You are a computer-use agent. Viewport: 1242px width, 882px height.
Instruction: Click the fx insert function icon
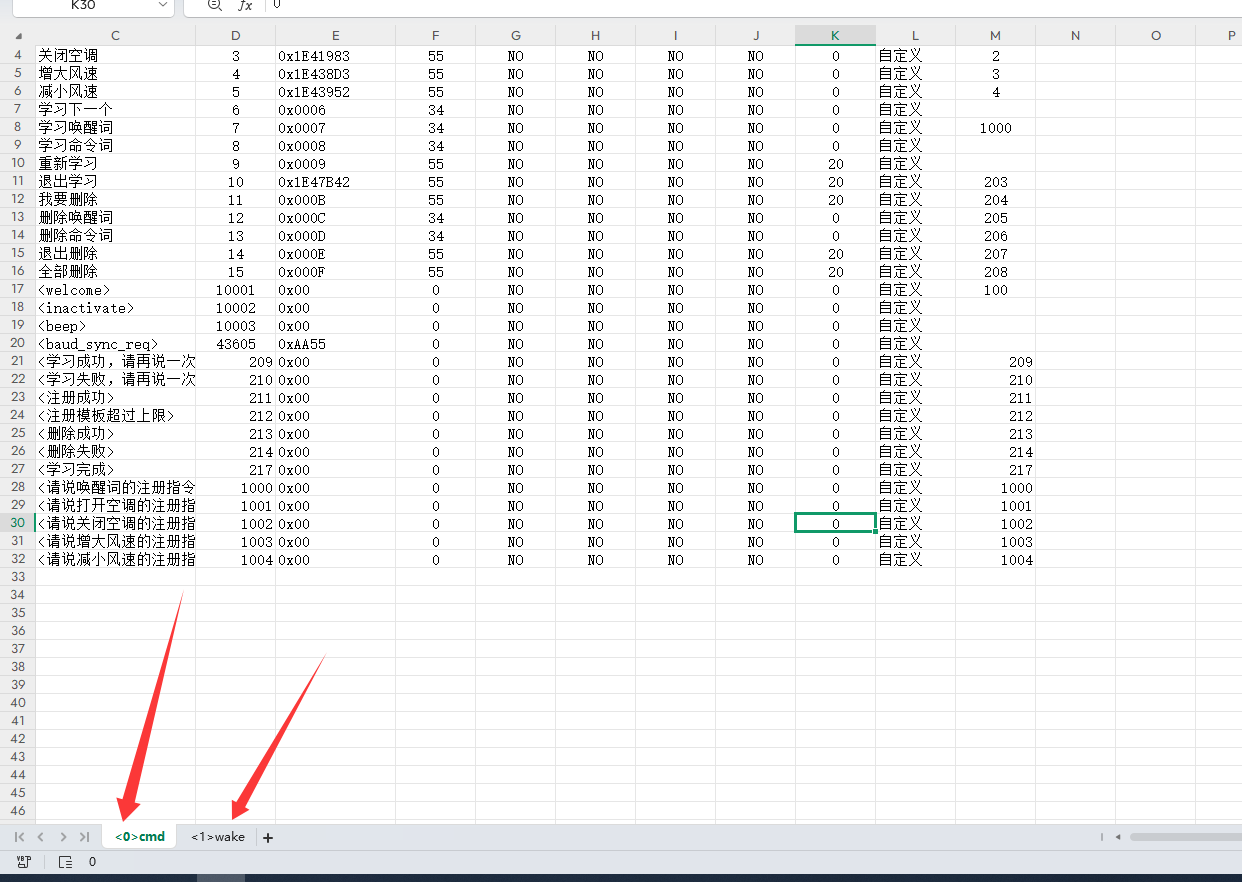tap(245, 5)
